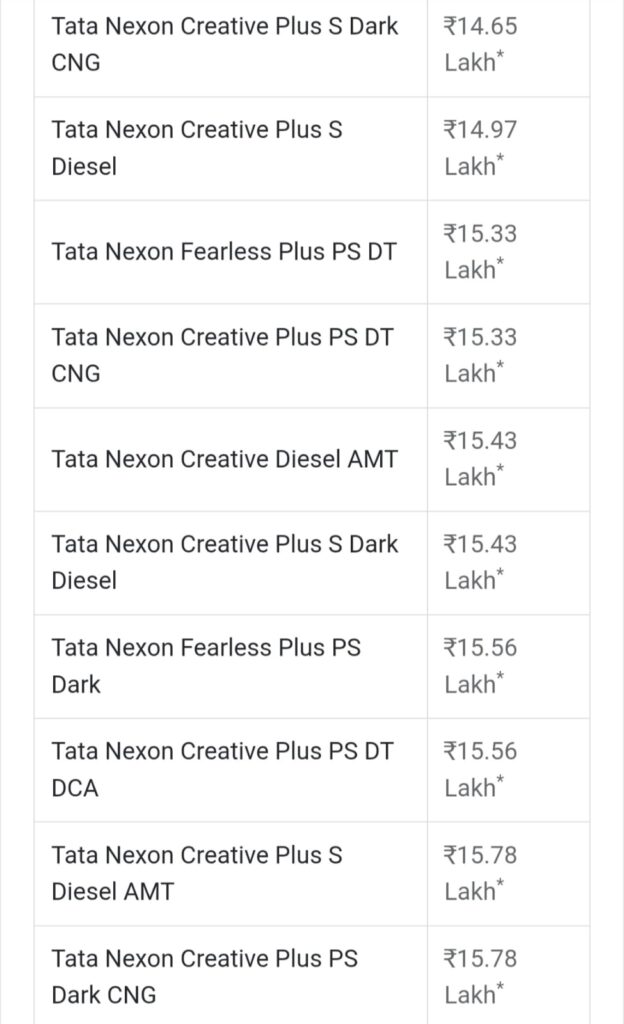
Task: Open the Creative Plus S Diesel variant (not AMT, not Dark)
Action: 197,148
